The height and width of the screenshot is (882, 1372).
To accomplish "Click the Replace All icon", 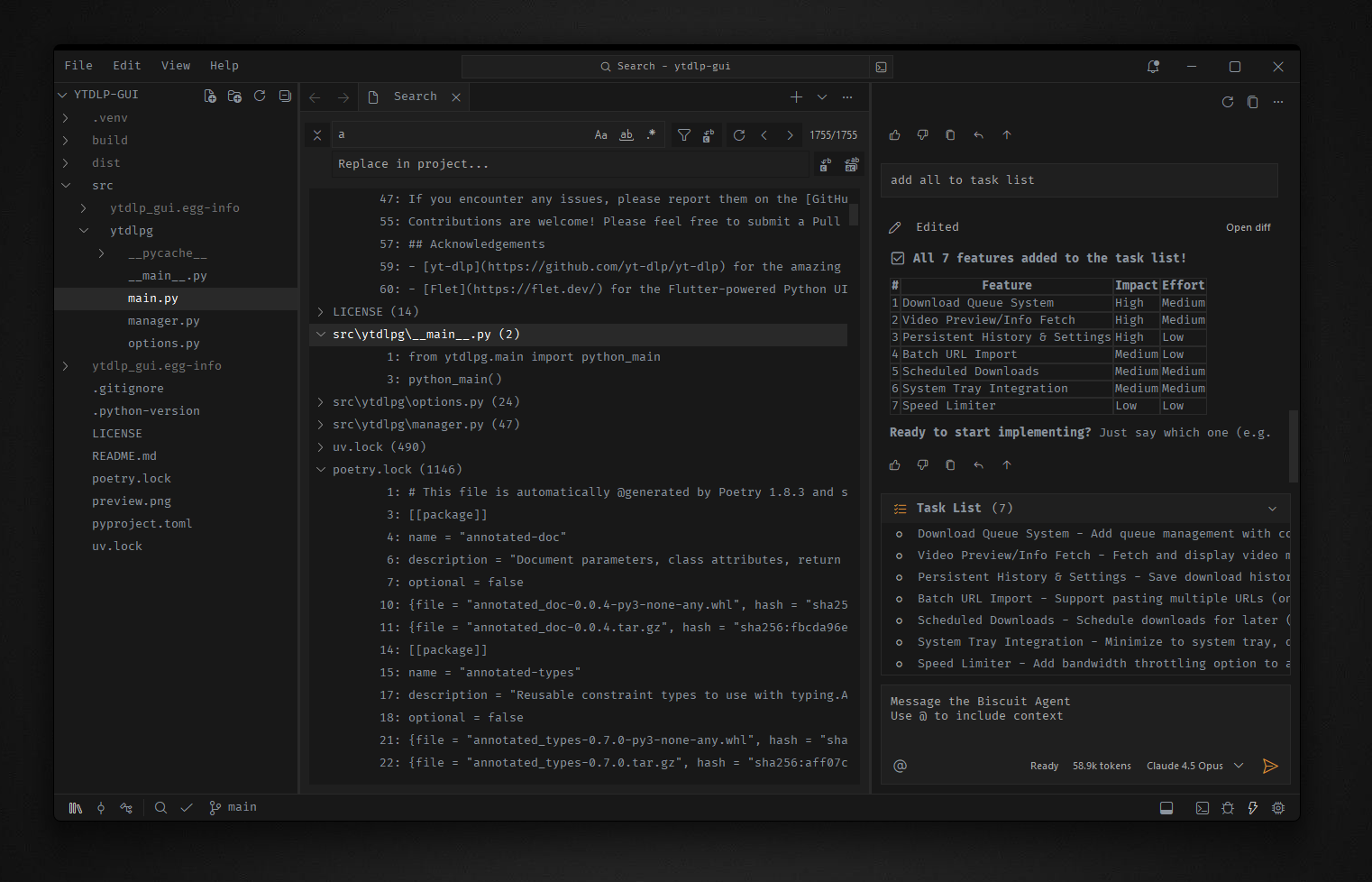I will pos(851,164).
